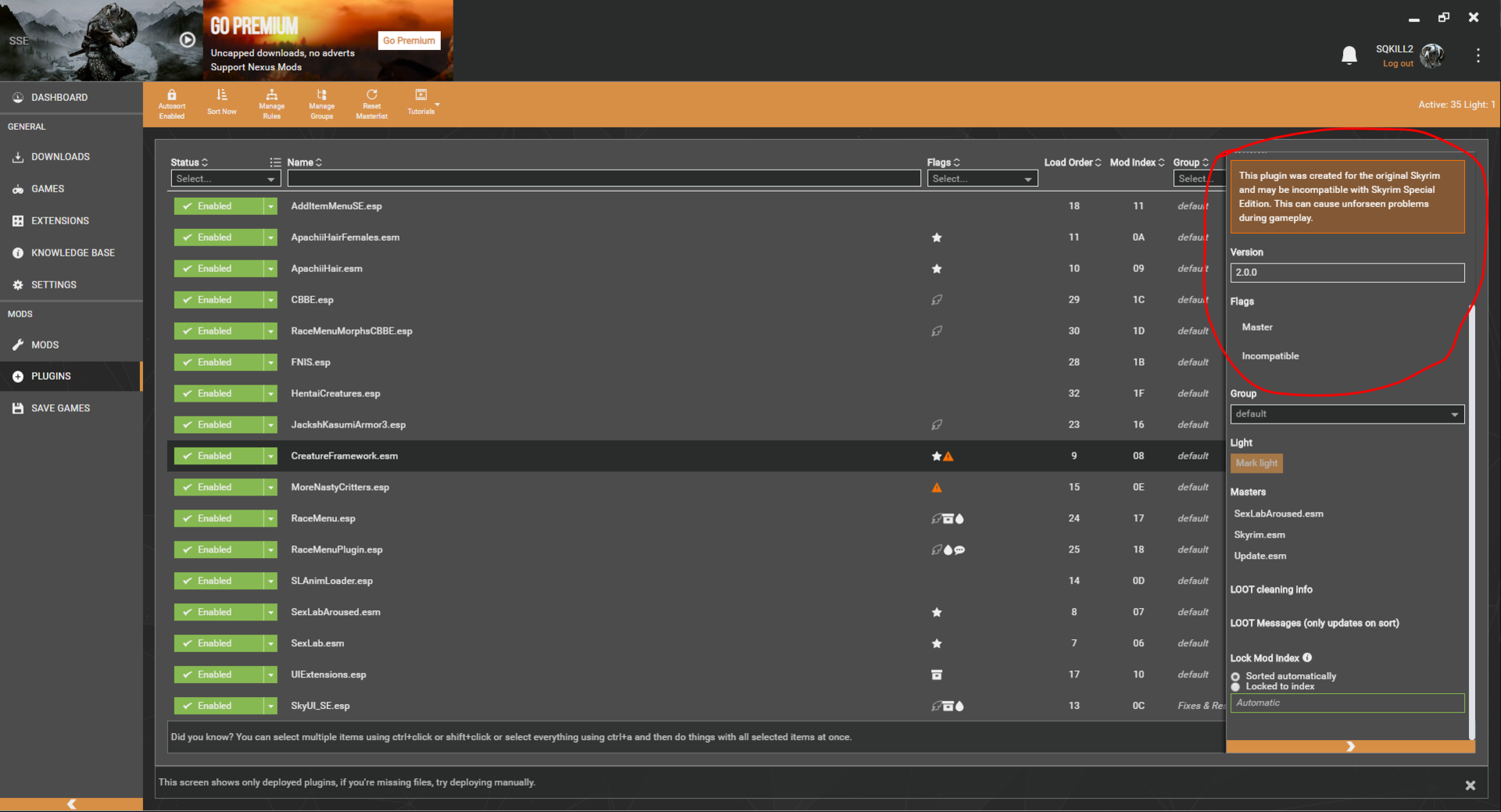Viewport: 1501px width, 812px height.
Task: Click the Lock Mod Index value field
Action: pyautogui.click(x=1347, y=703)
